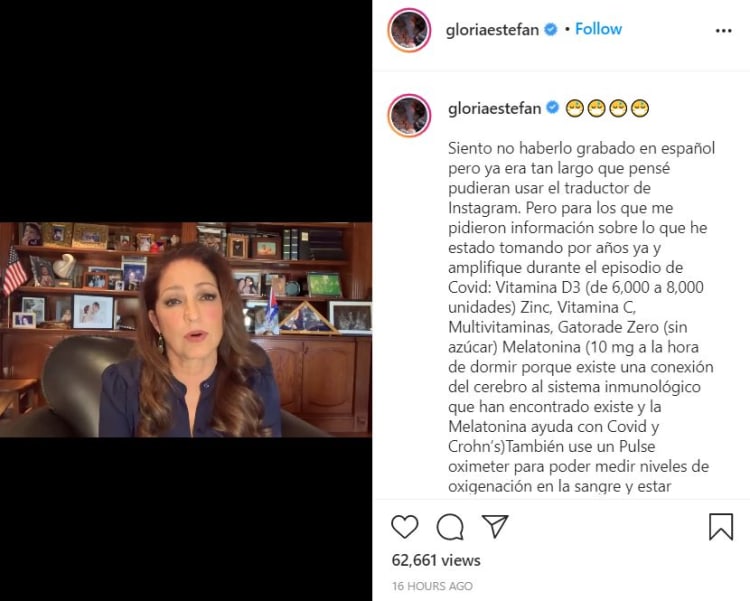This screenshot has width=750, height=601.
Task: Open the three-dot more options menu
Action: (x=723, y=31)
